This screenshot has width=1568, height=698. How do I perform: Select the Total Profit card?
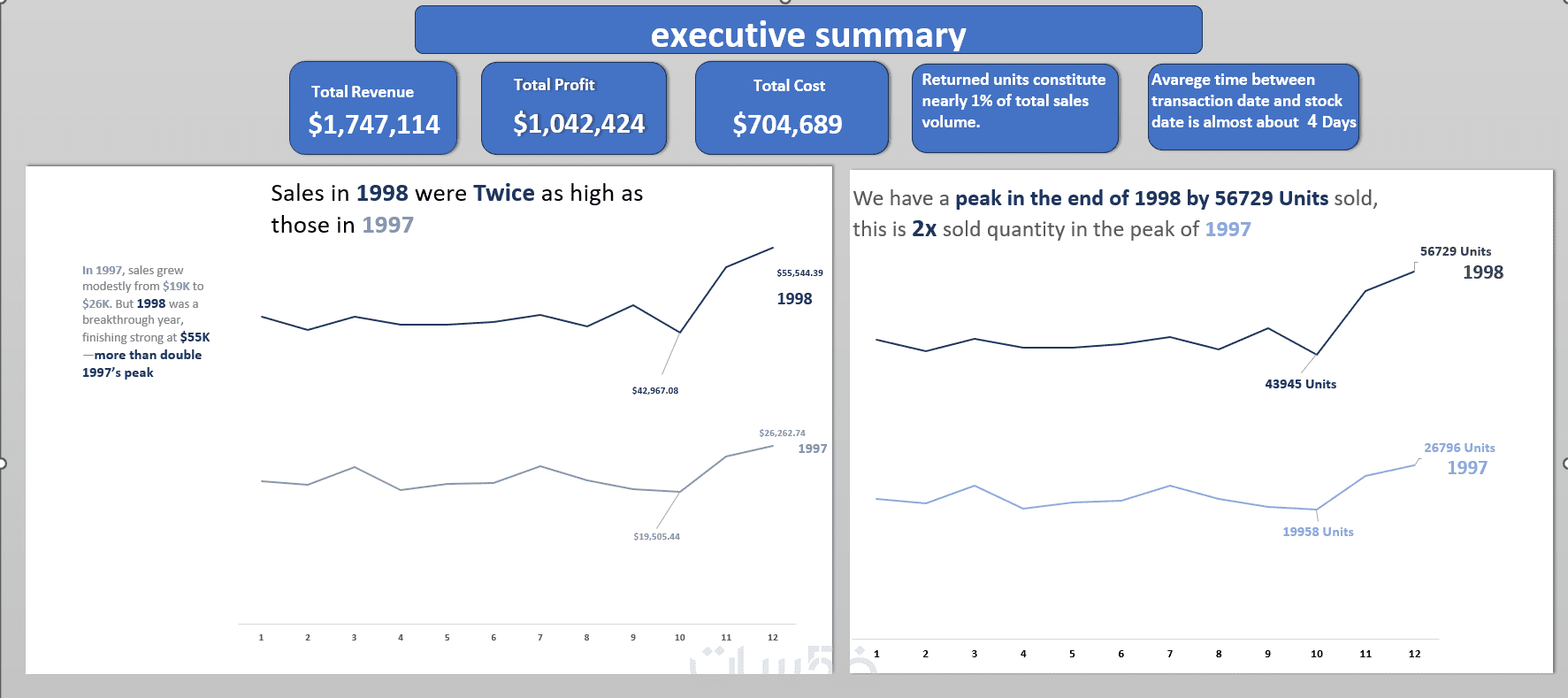[574, 108]
